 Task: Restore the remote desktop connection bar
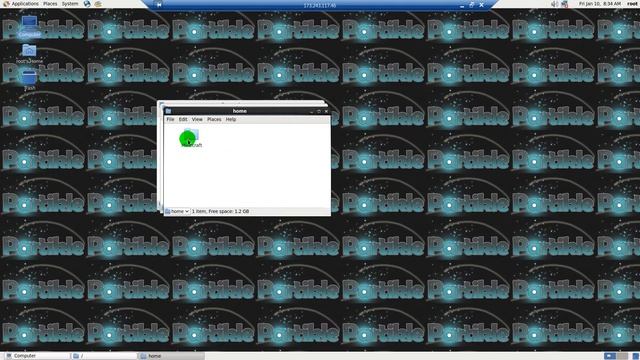tap(471, 5)
